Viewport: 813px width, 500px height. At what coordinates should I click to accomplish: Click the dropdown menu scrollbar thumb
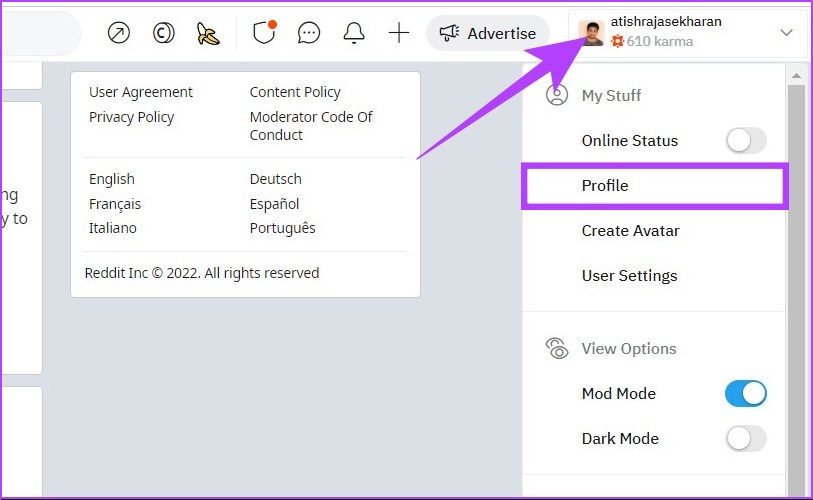coord(796,290)
